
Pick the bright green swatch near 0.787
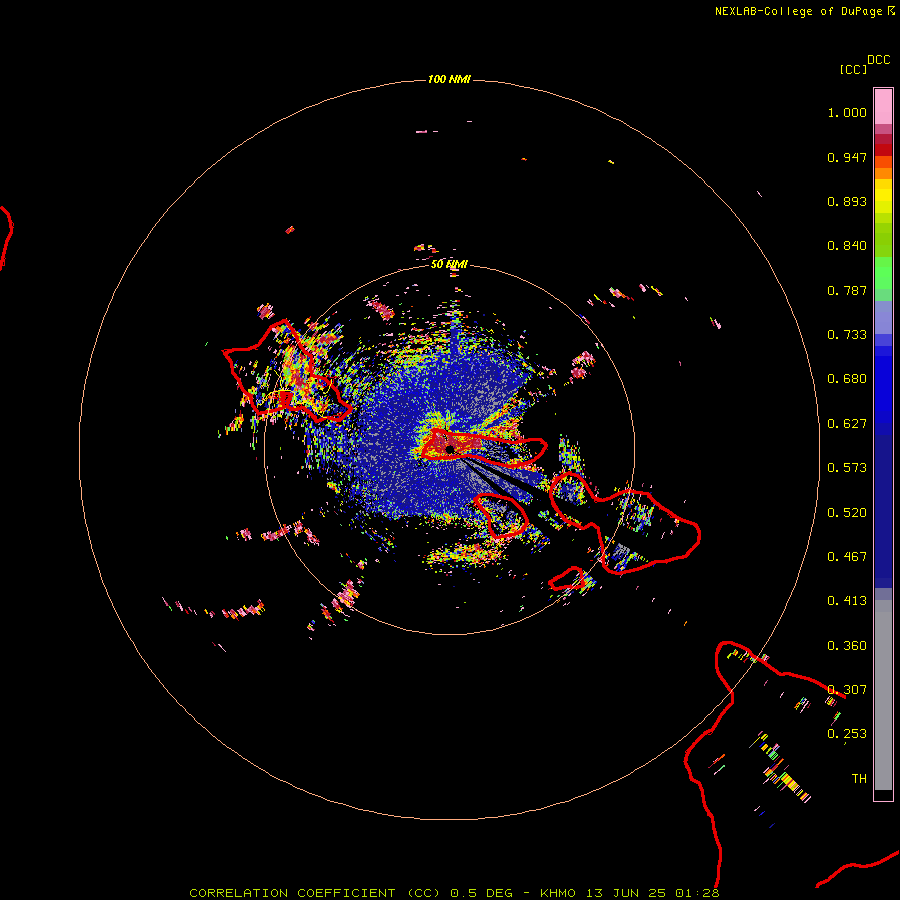coord(883,278)
